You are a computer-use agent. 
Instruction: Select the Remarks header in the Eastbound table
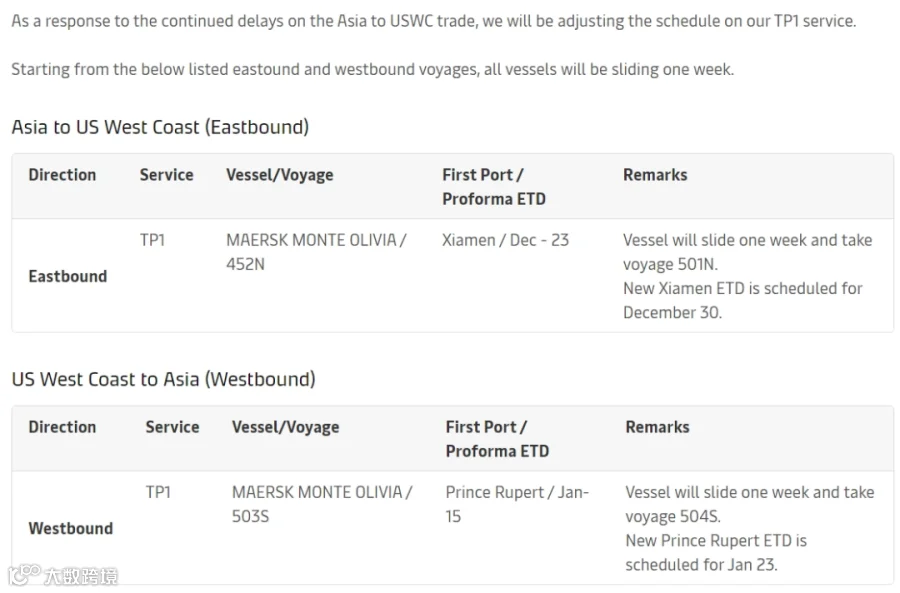pyautogui.click(x=654, y=175)
